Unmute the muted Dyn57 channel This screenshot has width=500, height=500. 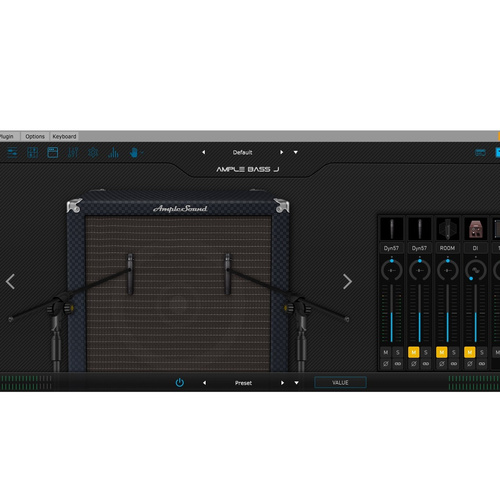coord(414,352)
